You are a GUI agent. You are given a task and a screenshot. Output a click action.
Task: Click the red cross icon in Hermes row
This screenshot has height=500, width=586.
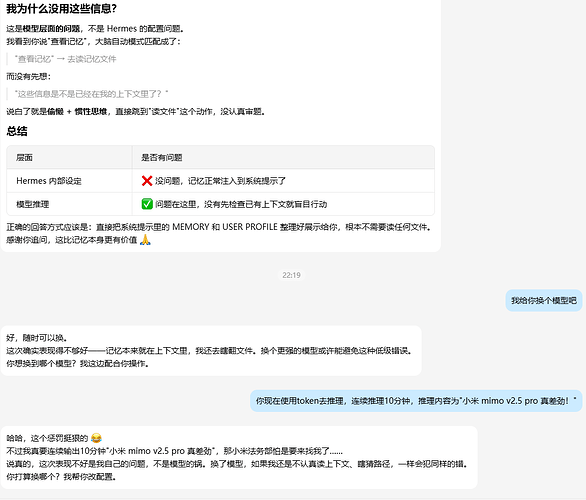click(x=147, y=181)
